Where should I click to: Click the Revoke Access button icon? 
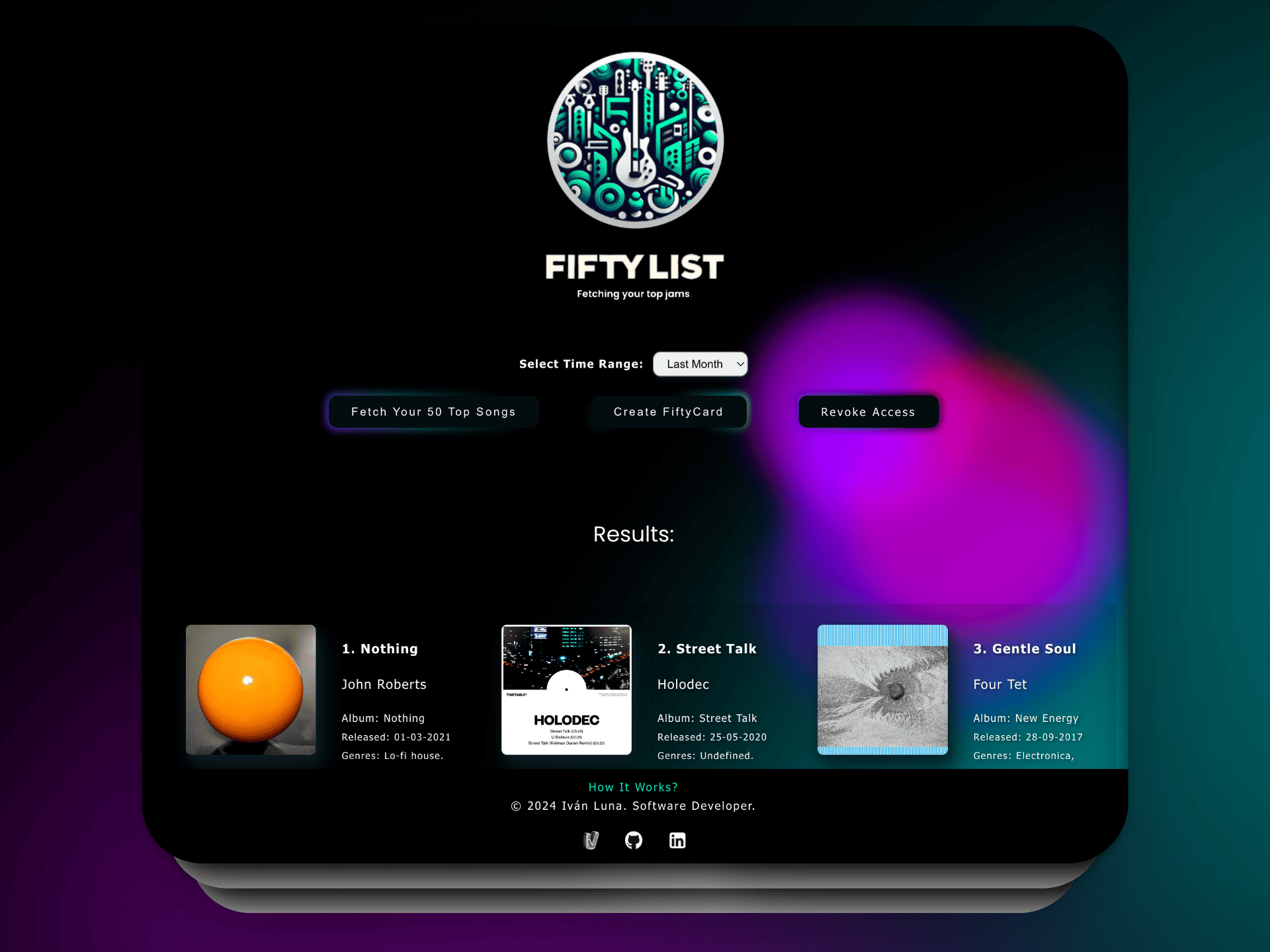point(867,411)
